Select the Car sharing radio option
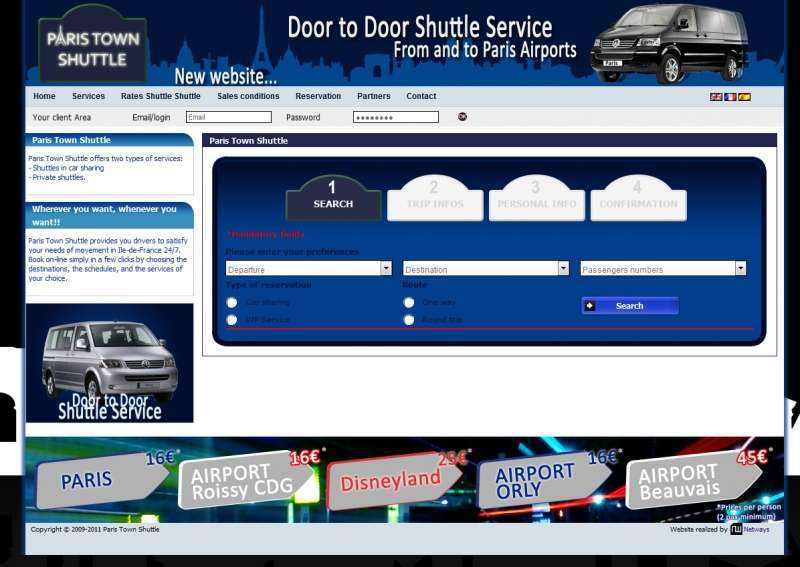This screenshot has height=567, width=800. [232, 303]
